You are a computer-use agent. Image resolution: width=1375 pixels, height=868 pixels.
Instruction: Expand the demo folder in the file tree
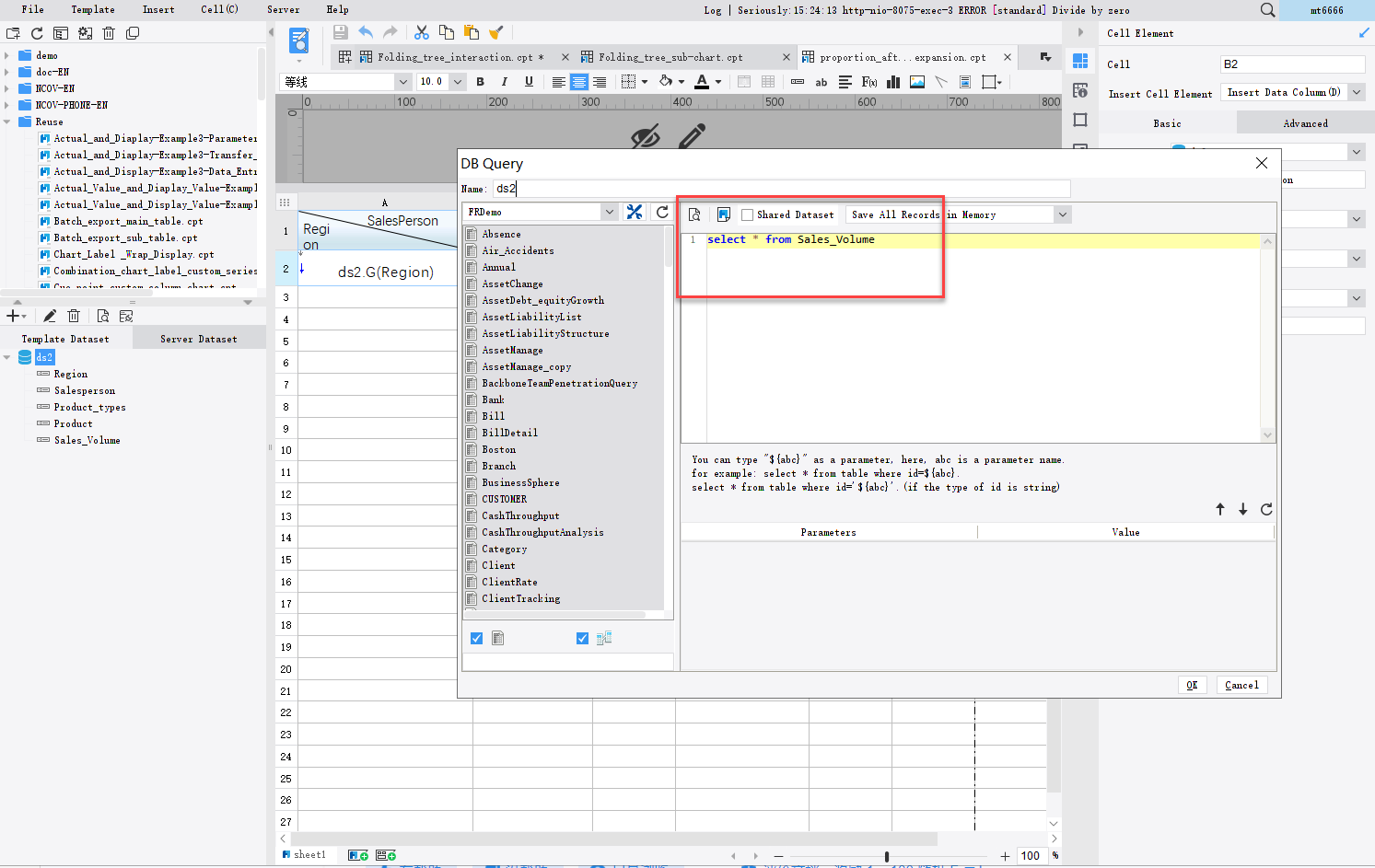tap(7, 56)
